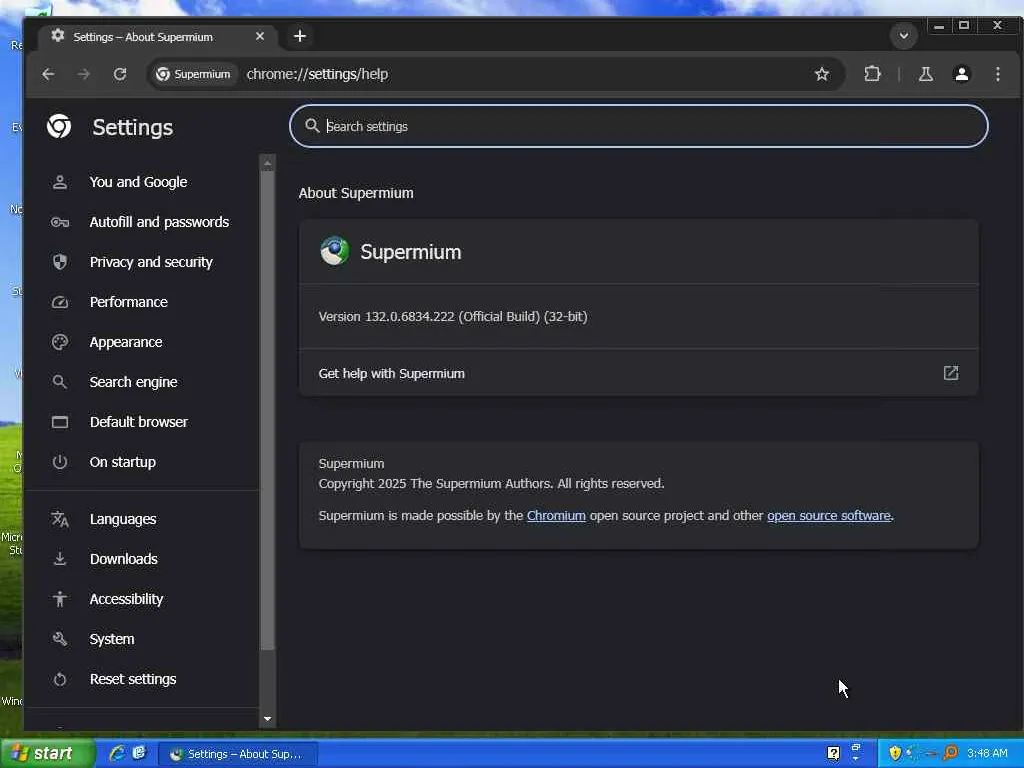The width and height of the screenshot is (1024, 768).
Task: Click the sidebar scrollbar up arrow
Action: coord(267,163)
